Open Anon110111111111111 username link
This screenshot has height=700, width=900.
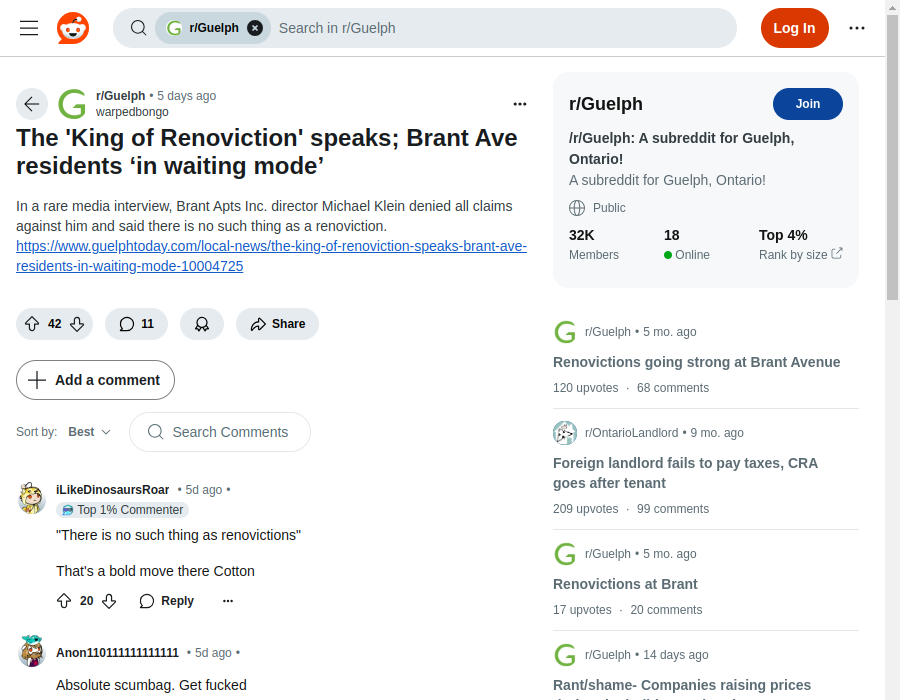(117, 652)
